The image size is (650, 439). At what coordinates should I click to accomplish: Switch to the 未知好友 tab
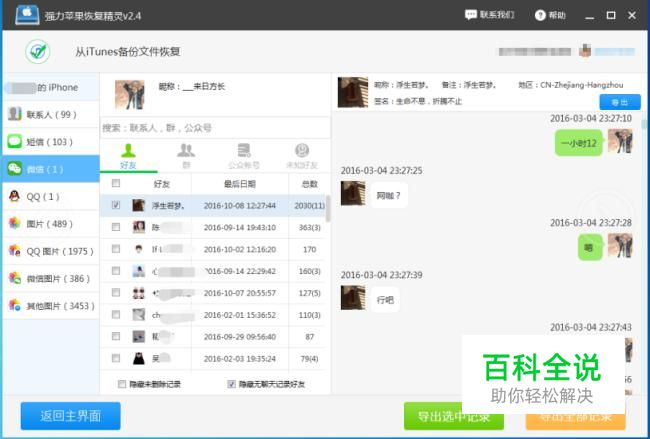click(302, 156)
